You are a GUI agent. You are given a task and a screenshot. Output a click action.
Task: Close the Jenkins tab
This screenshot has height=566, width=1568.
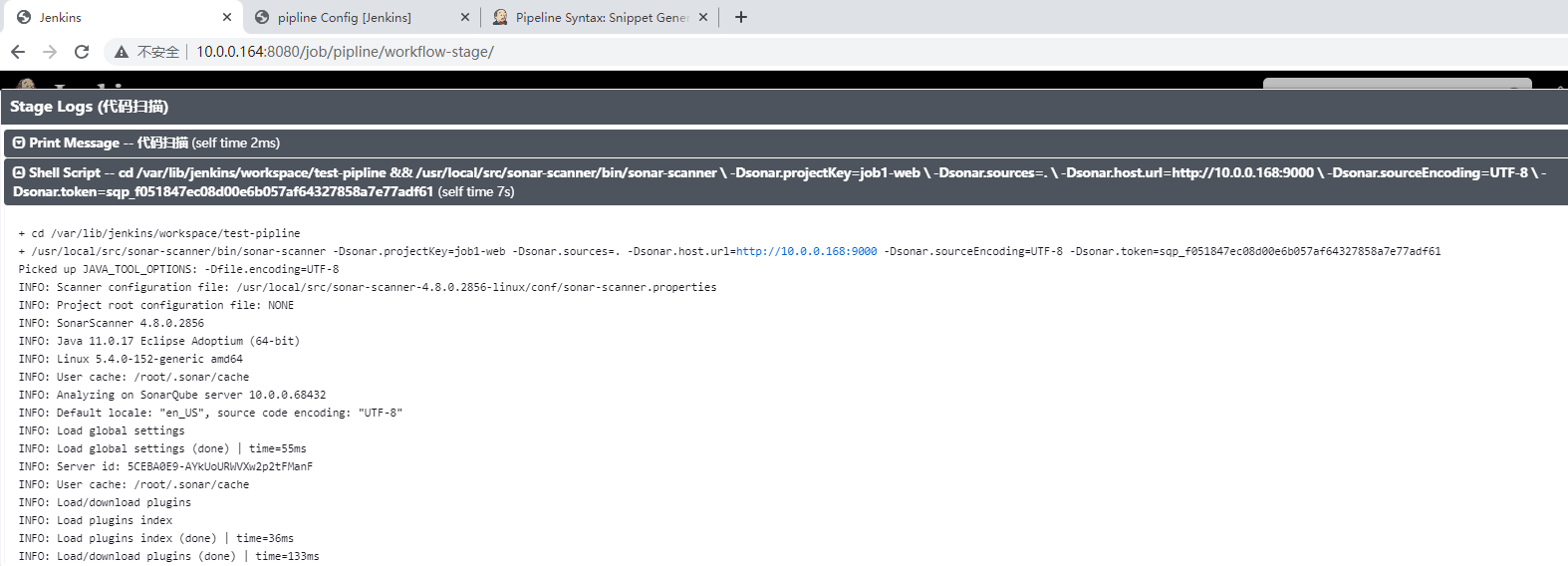pyautogui.click(x=227, y=17)
